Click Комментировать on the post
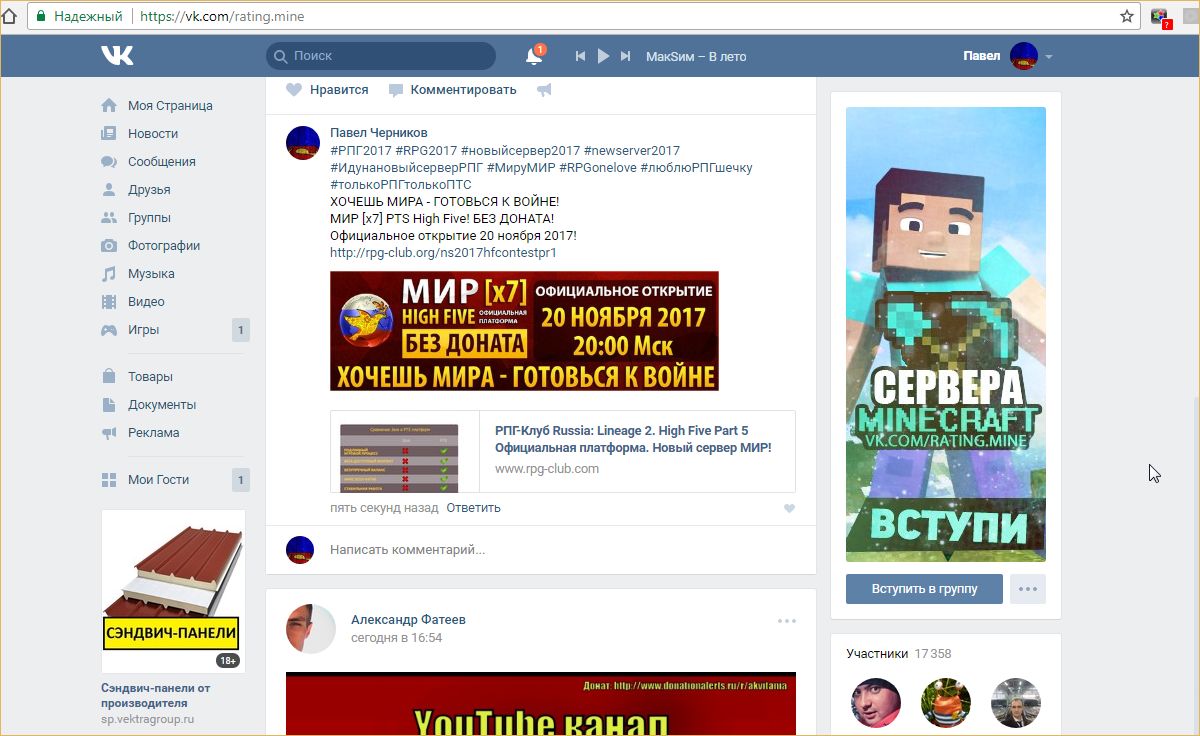The height and width of the screenshot is (736, 1200). tap(452, 89)
